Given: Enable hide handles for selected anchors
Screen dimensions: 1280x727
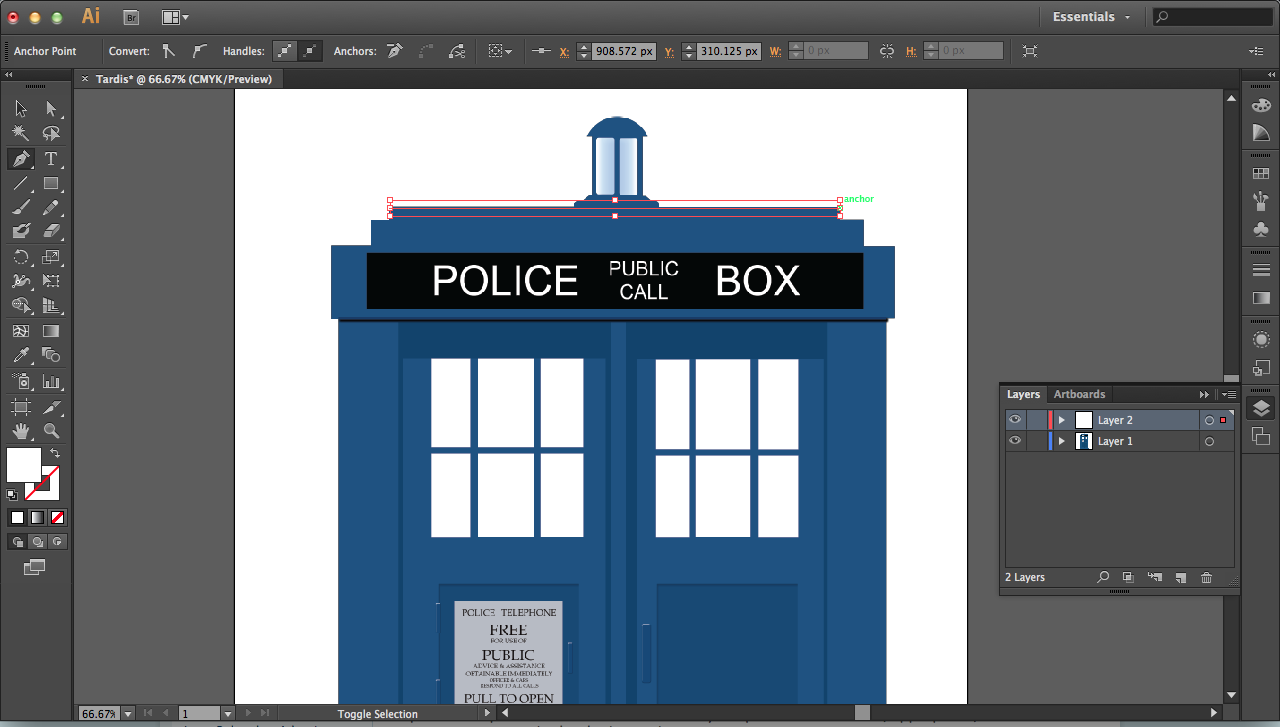Looking at the screenshot, I should pos(311,51).
